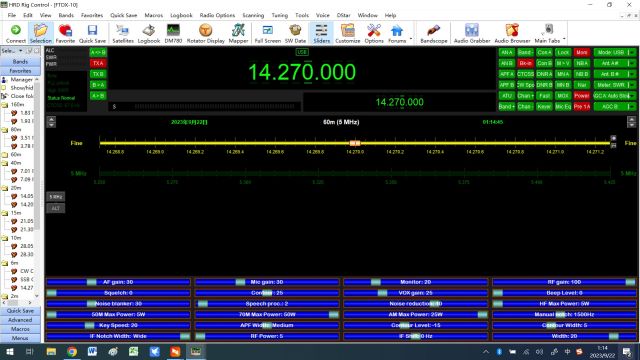Collapse the 10m folder in Favorites

pyautogui.click(x=5, y=238)
